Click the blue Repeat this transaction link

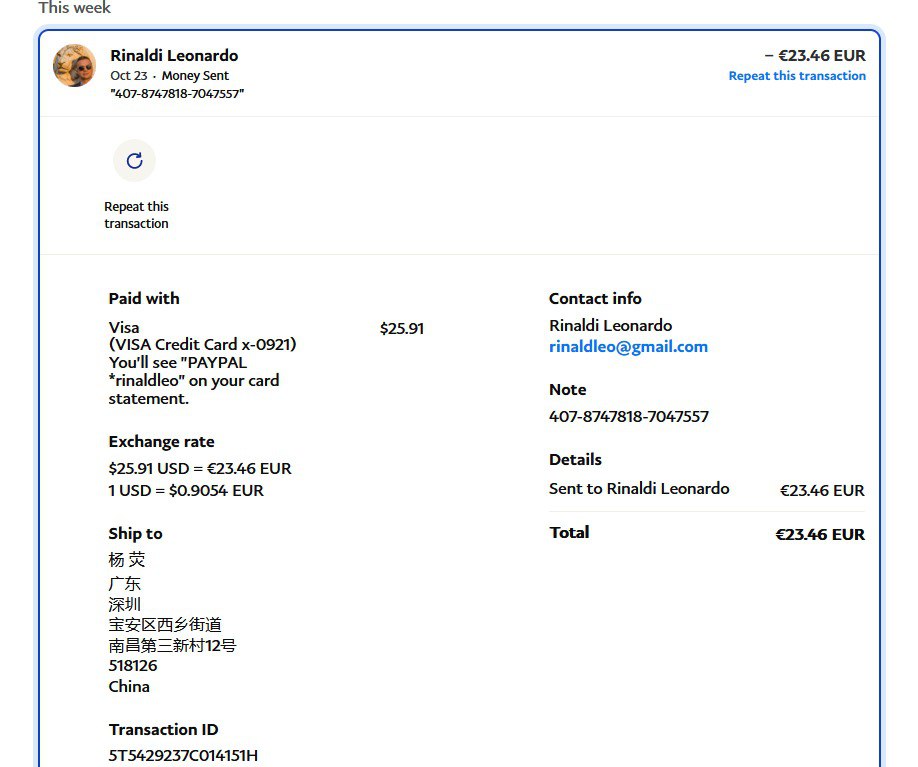point(797,76)
